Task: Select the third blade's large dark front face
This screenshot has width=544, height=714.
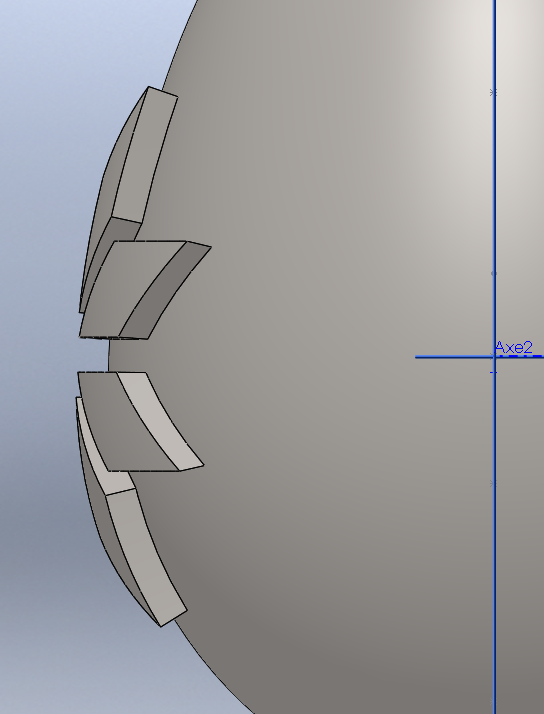Action: coord(130,423)
